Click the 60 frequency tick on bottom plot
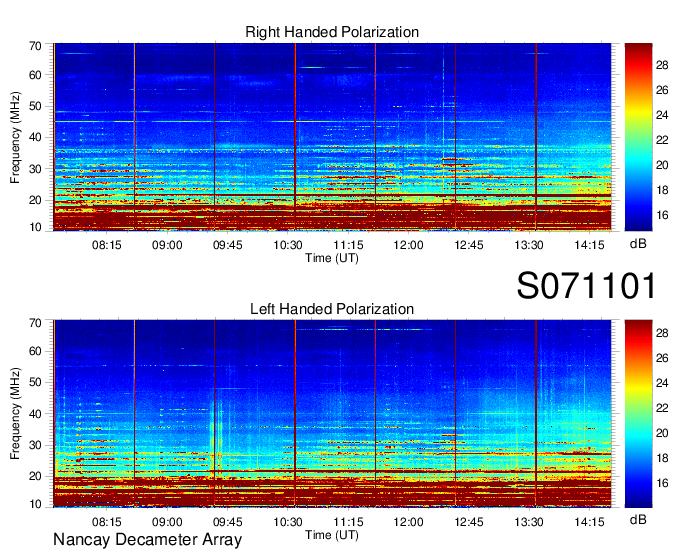This screenshot has height=552, width=680. point(35,351)
